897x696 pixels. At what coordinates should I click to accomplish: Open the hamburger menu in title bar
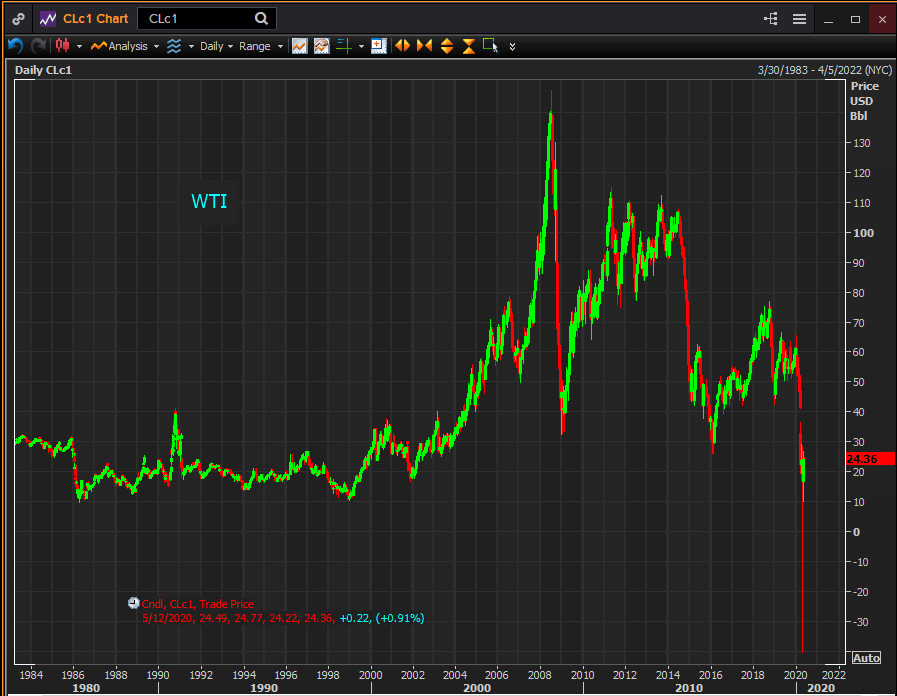pyautogui.click(x=799, y=19)
